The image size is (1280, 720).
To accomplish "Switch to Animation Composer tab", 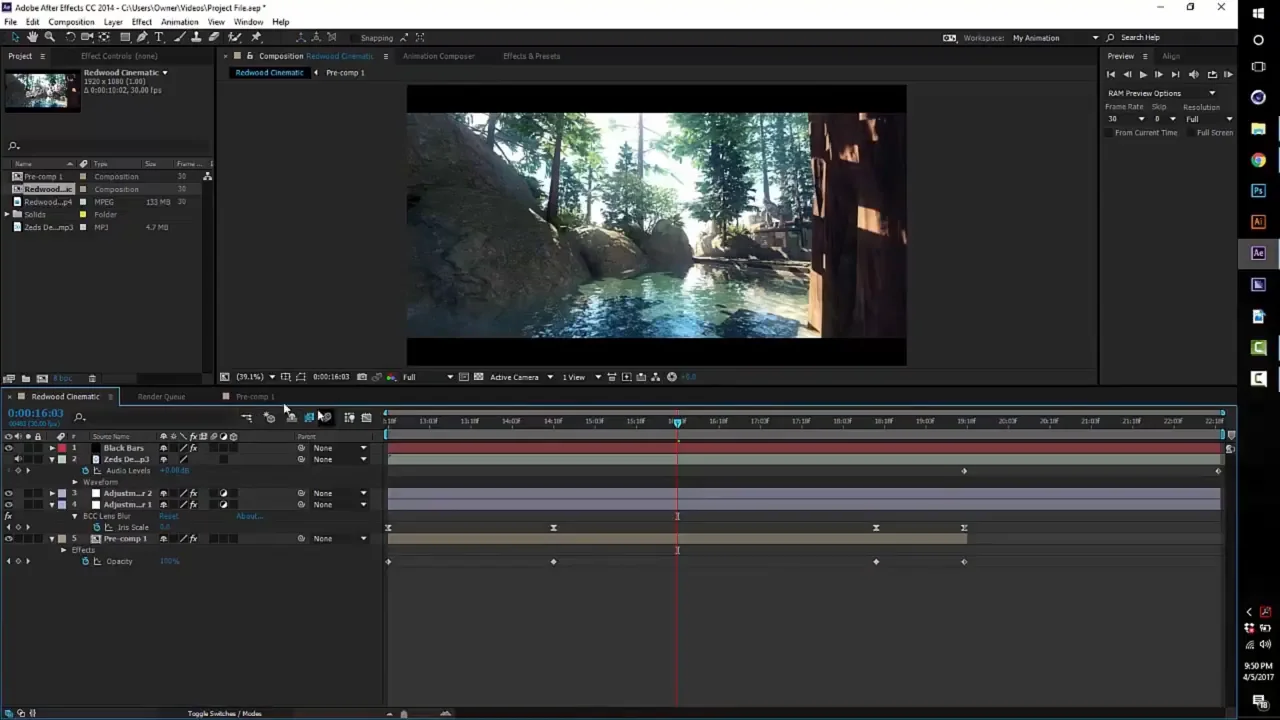I will [438, 56].
